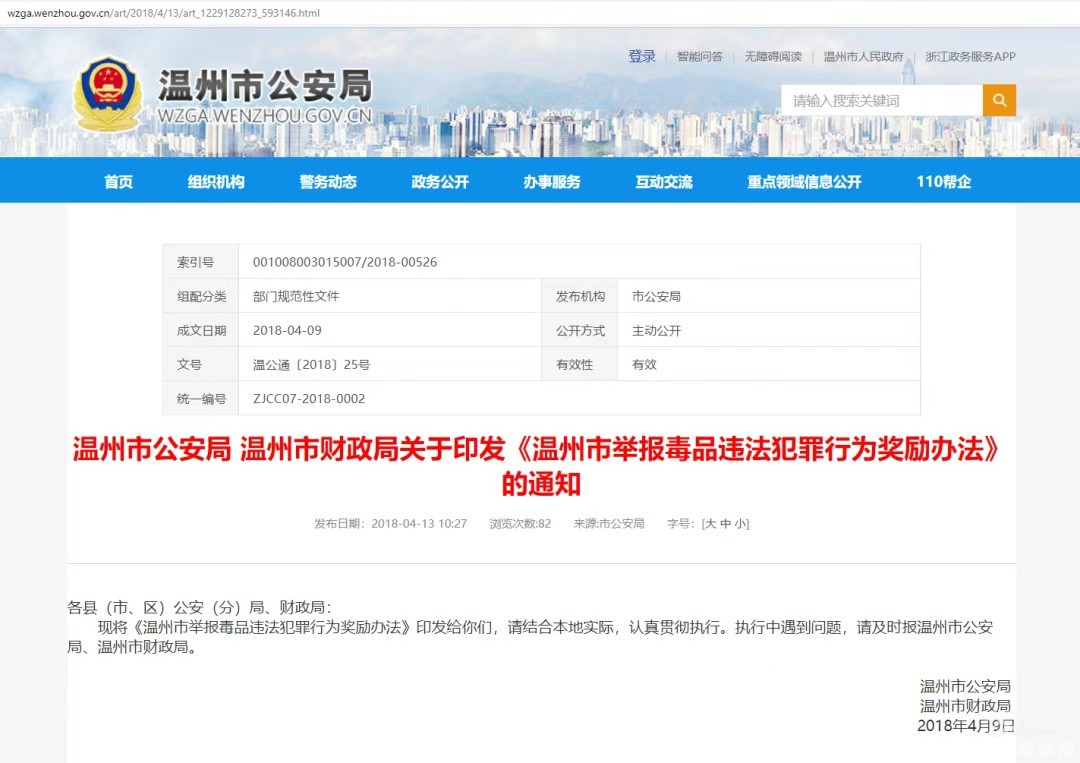Set font size to 小
Viewport: 1080px width, 763px height.
740,523
